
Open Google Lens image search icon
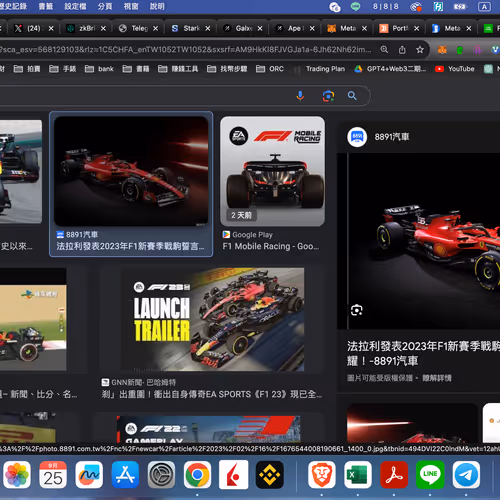coord(328,96)
